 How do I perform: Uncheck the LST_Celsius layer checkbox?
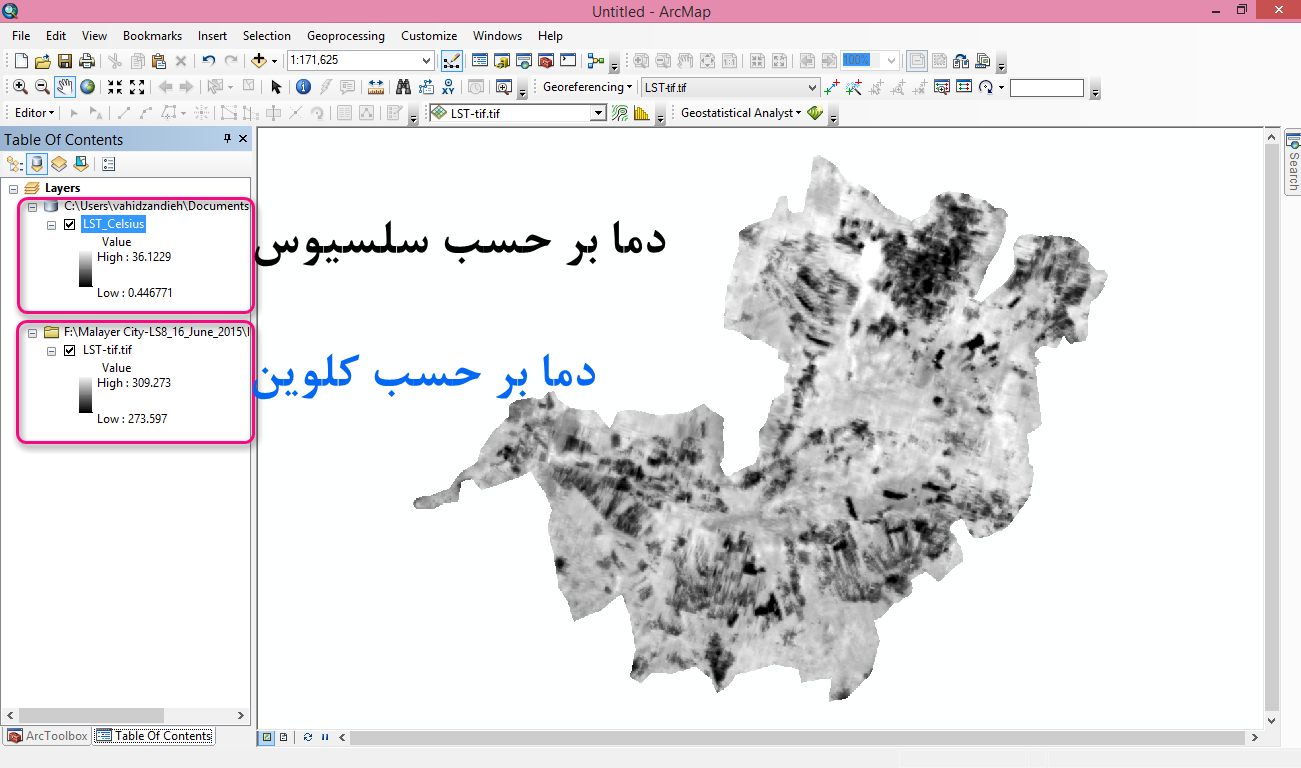(69, 224)
